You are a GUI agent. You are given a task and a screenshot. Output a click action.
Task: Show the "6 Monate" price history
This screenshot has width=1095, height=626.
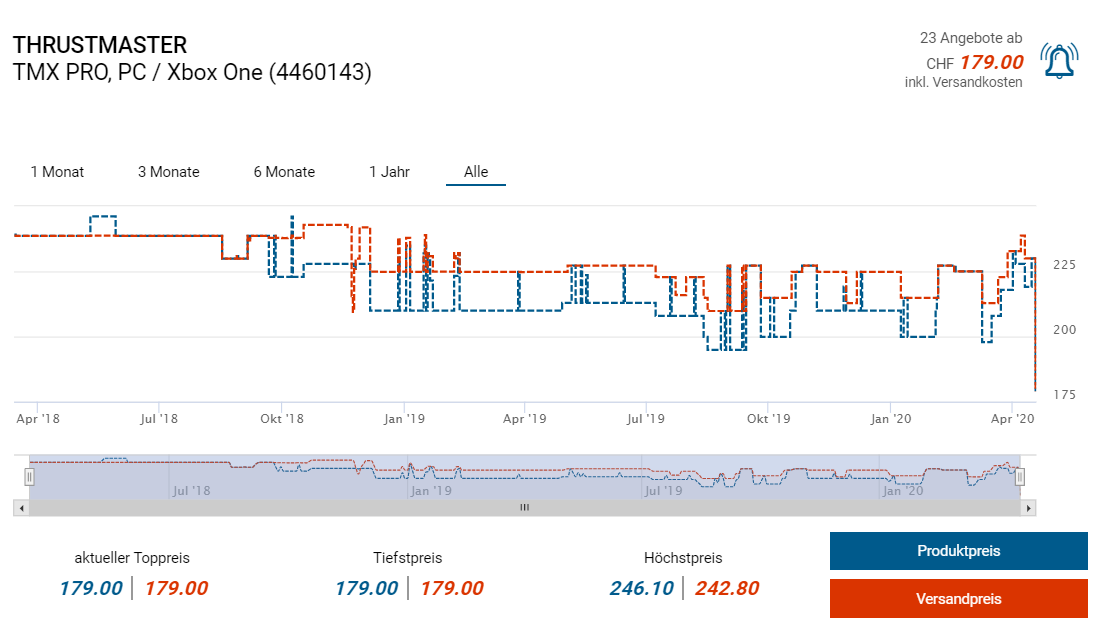coord(284,172)
